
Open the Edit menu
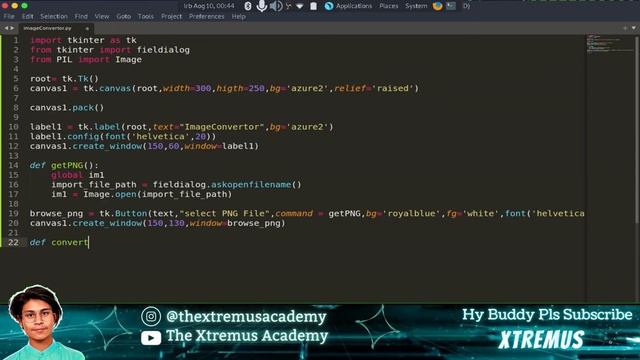pos(27,16)
